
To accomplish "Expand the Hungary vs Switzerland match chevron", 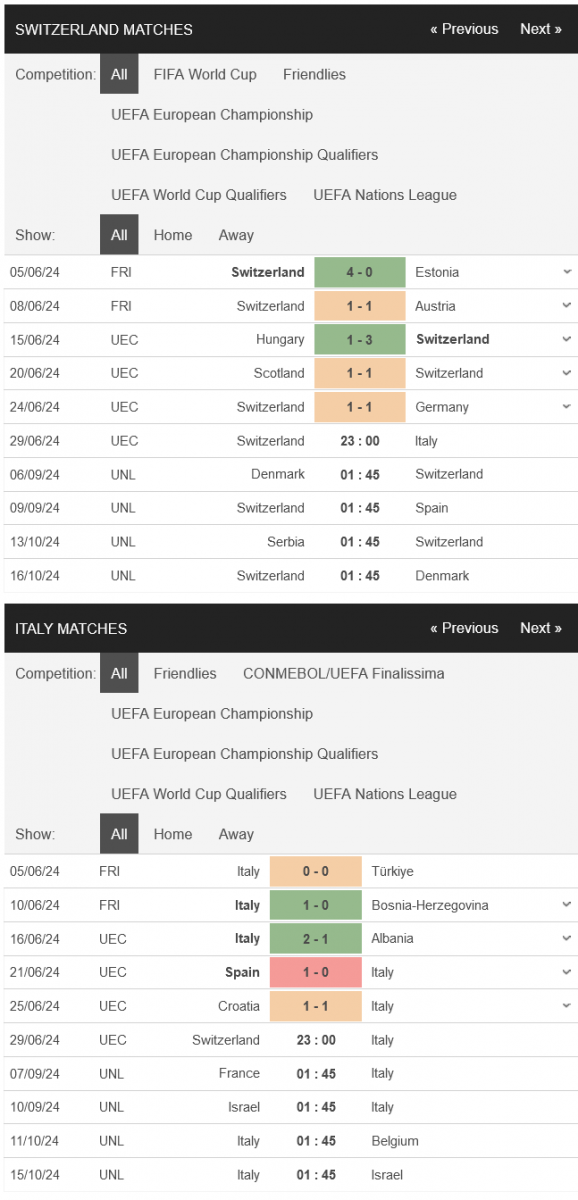I will click(567, 339).
